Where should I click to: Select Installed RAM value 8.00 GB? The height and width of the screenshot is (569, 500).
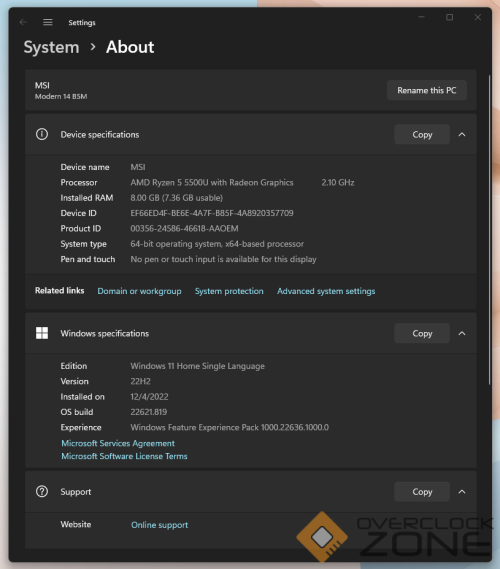[x=177, y=198]
